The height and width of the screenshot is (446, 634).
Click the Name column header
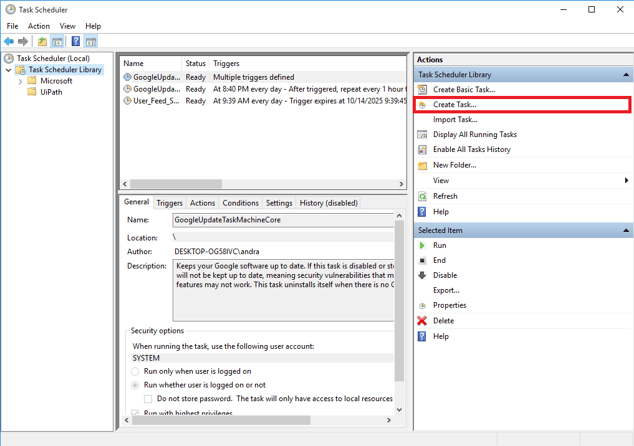pyautogui.click(x=150, y=63)
